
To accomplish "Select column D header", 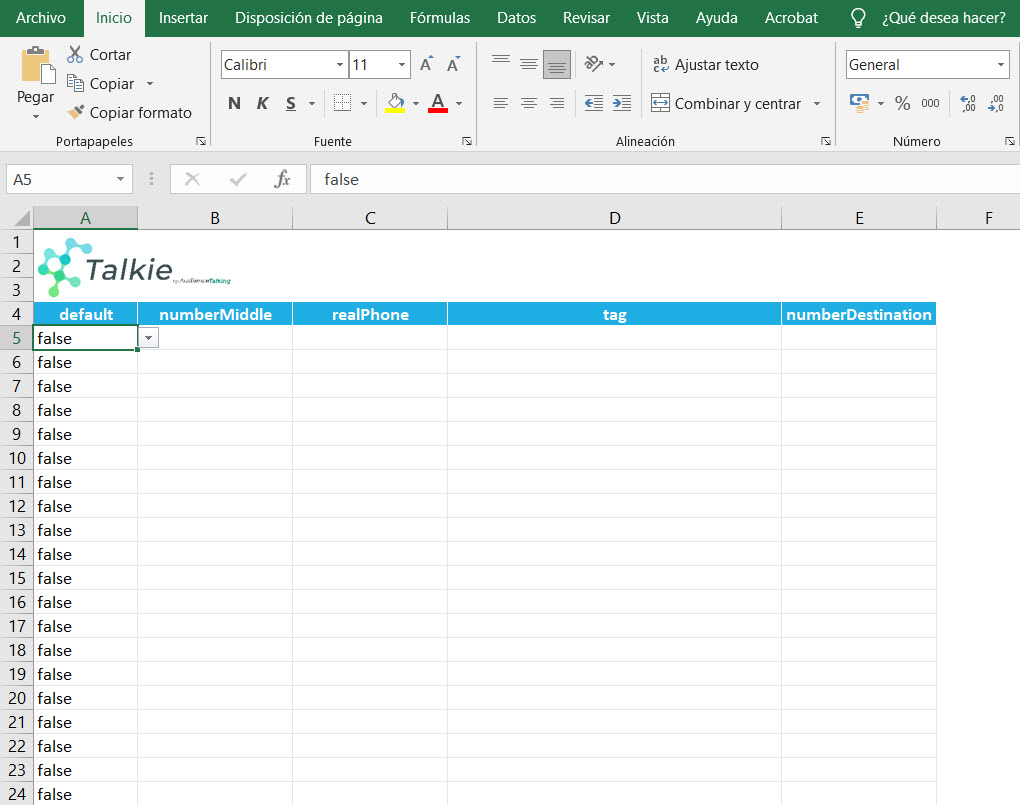I will (614, 218).
